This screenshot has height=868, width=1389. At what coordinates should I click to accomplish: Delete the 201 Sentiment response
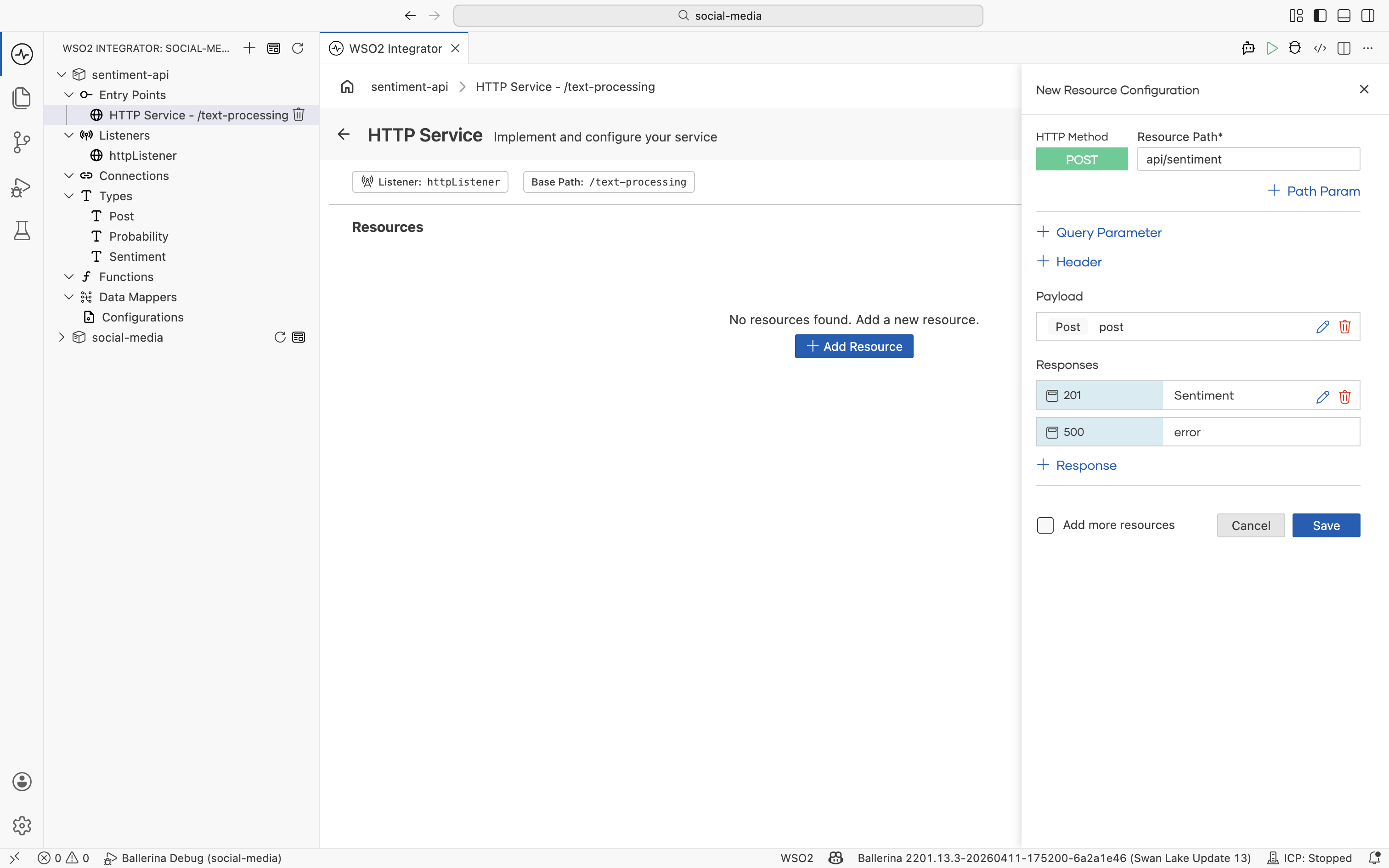click(1345, 397)
